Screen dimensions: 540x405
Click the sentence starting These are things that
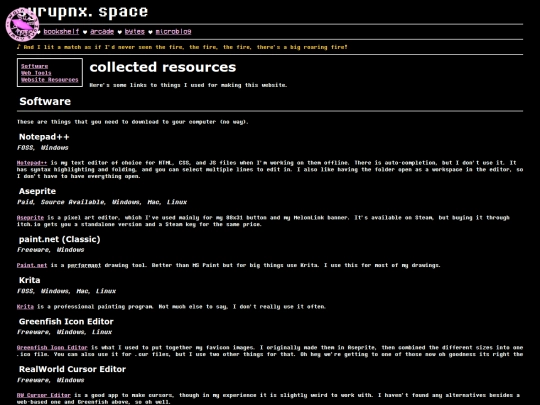pos(133,122)
